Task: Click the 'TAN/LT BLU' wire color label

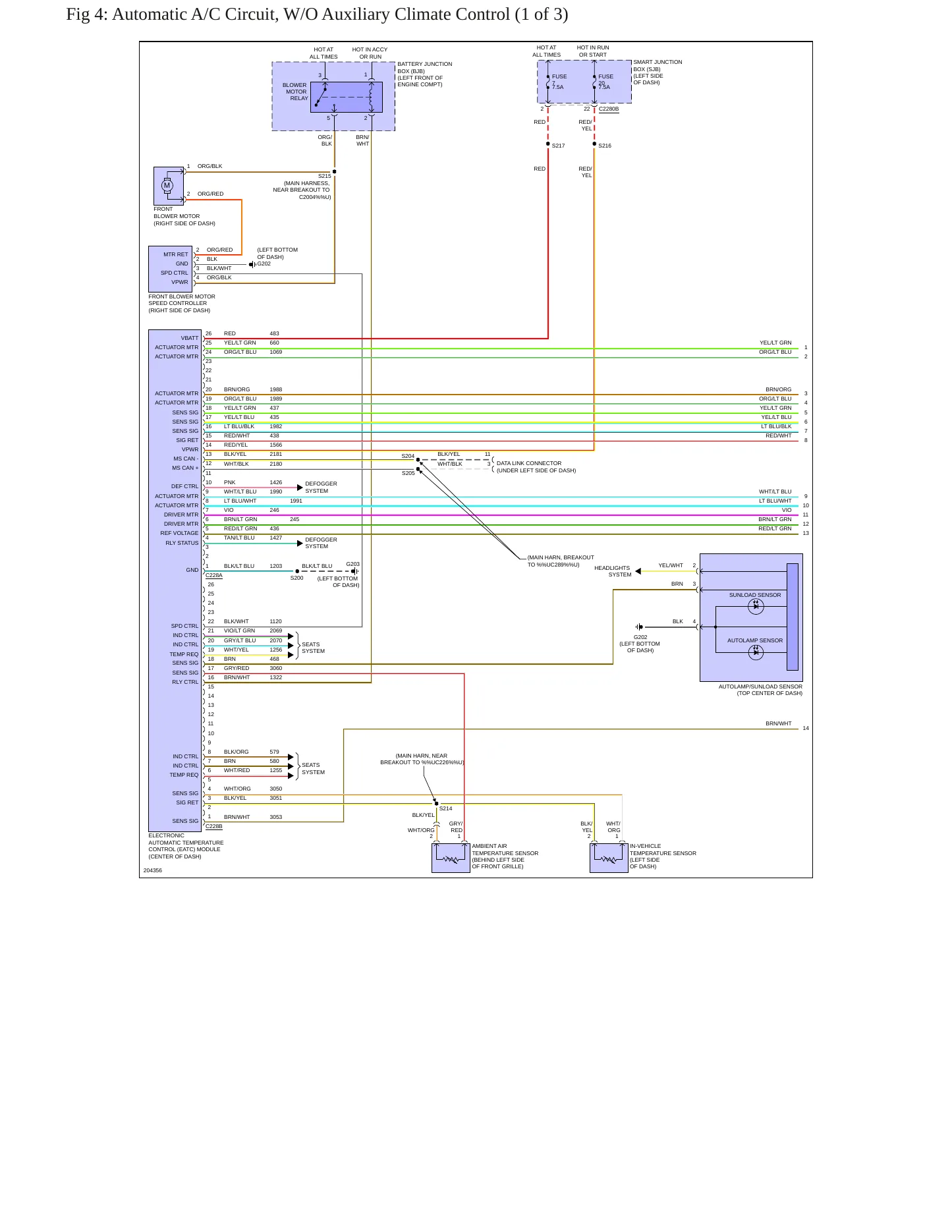Action: tap(239, 538)
